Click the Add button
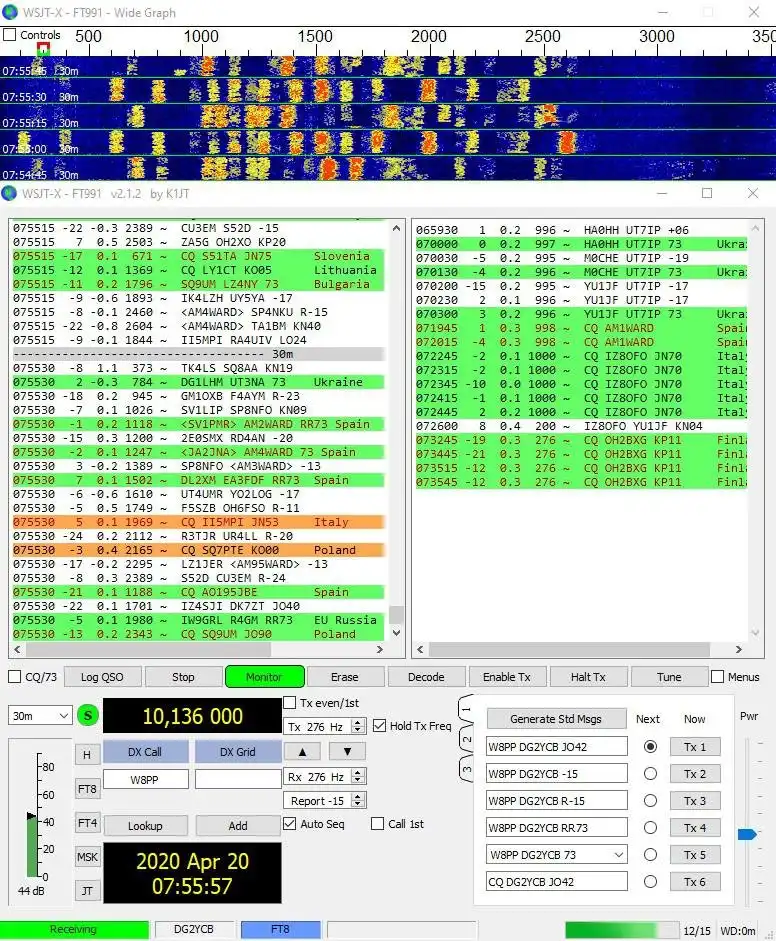This screenshot has height=941, width=776. pyautogui.click(x=238, y=826)
